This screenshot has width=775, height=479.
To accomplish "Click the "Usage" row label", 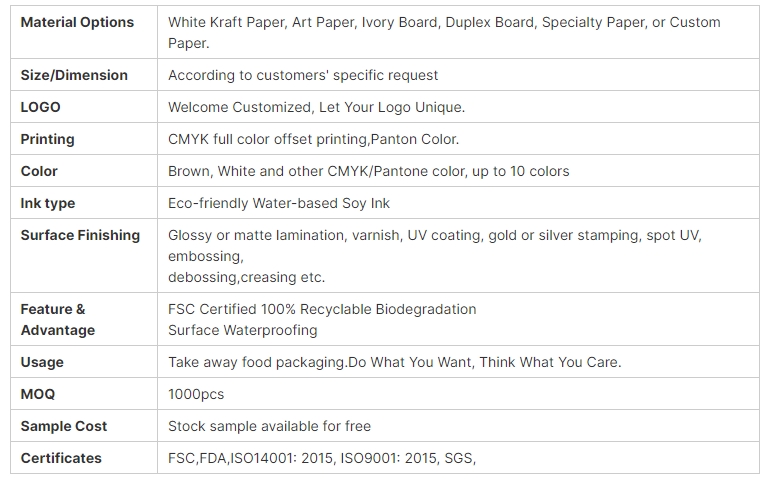I will (x=42, y=362).
